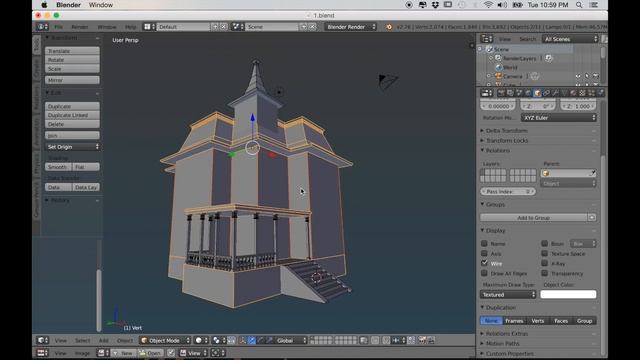Enable the Bounds checkbox

click(x=544, y=243)
